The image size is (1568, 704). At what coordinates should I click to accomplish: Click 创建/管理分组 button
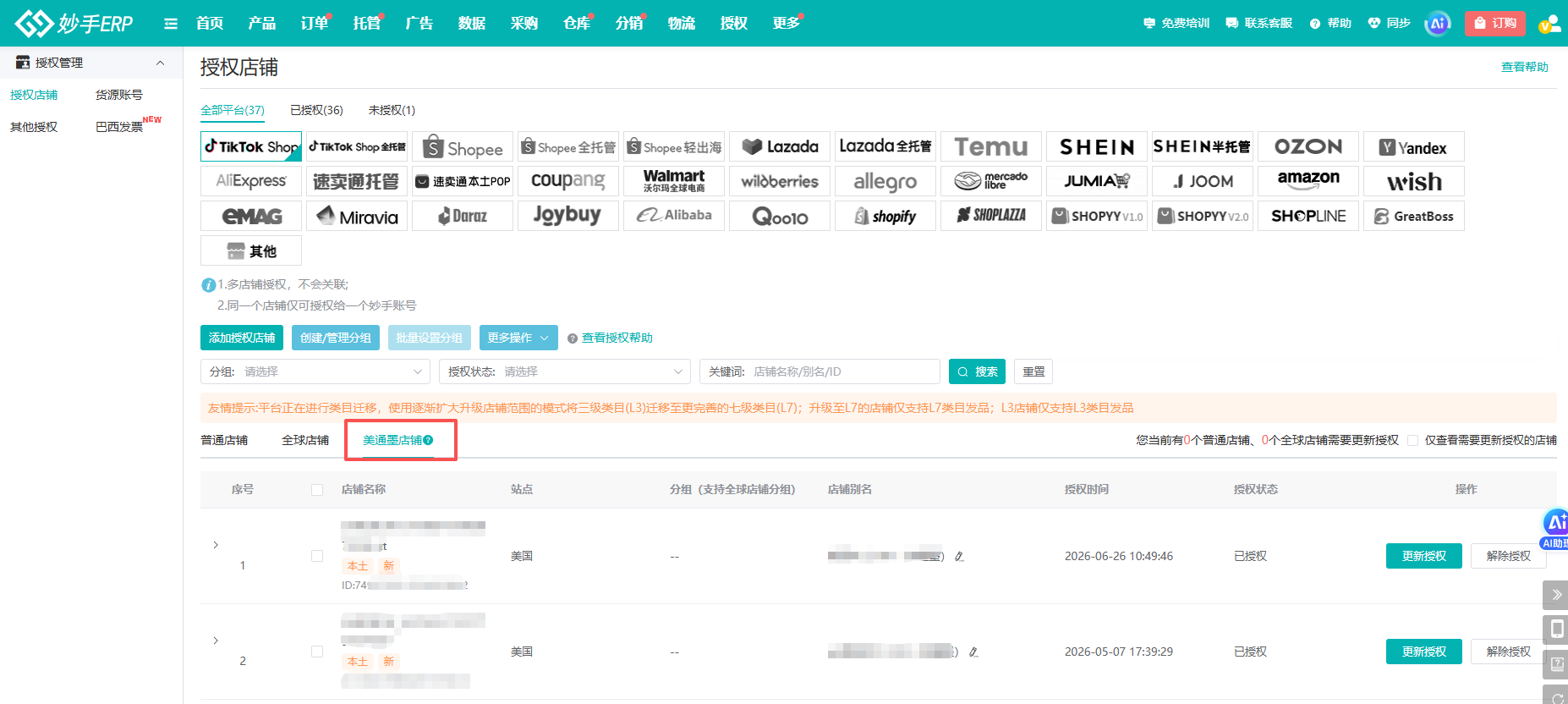click(336, 338)
